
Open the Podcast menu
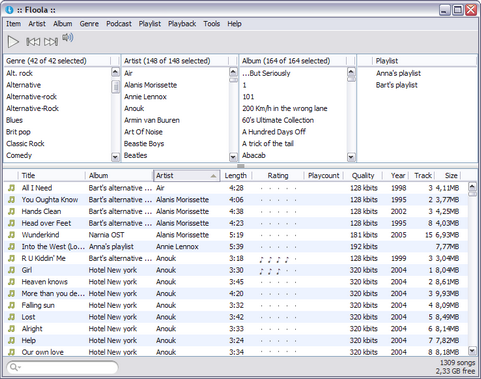click(x=119, y=24)
